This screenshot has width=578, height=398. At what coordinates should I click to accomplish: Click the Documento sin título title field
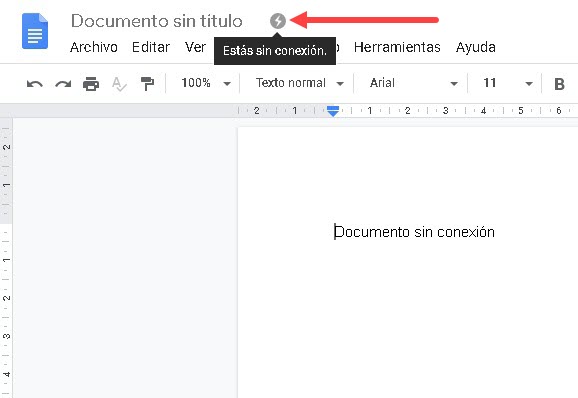pos(157,21)
